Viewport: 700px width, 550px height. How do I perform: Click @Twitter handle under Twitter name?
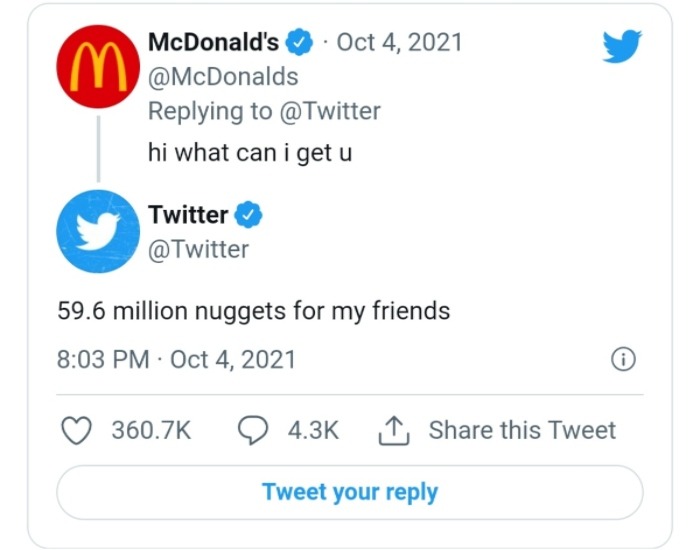[198, 249]
